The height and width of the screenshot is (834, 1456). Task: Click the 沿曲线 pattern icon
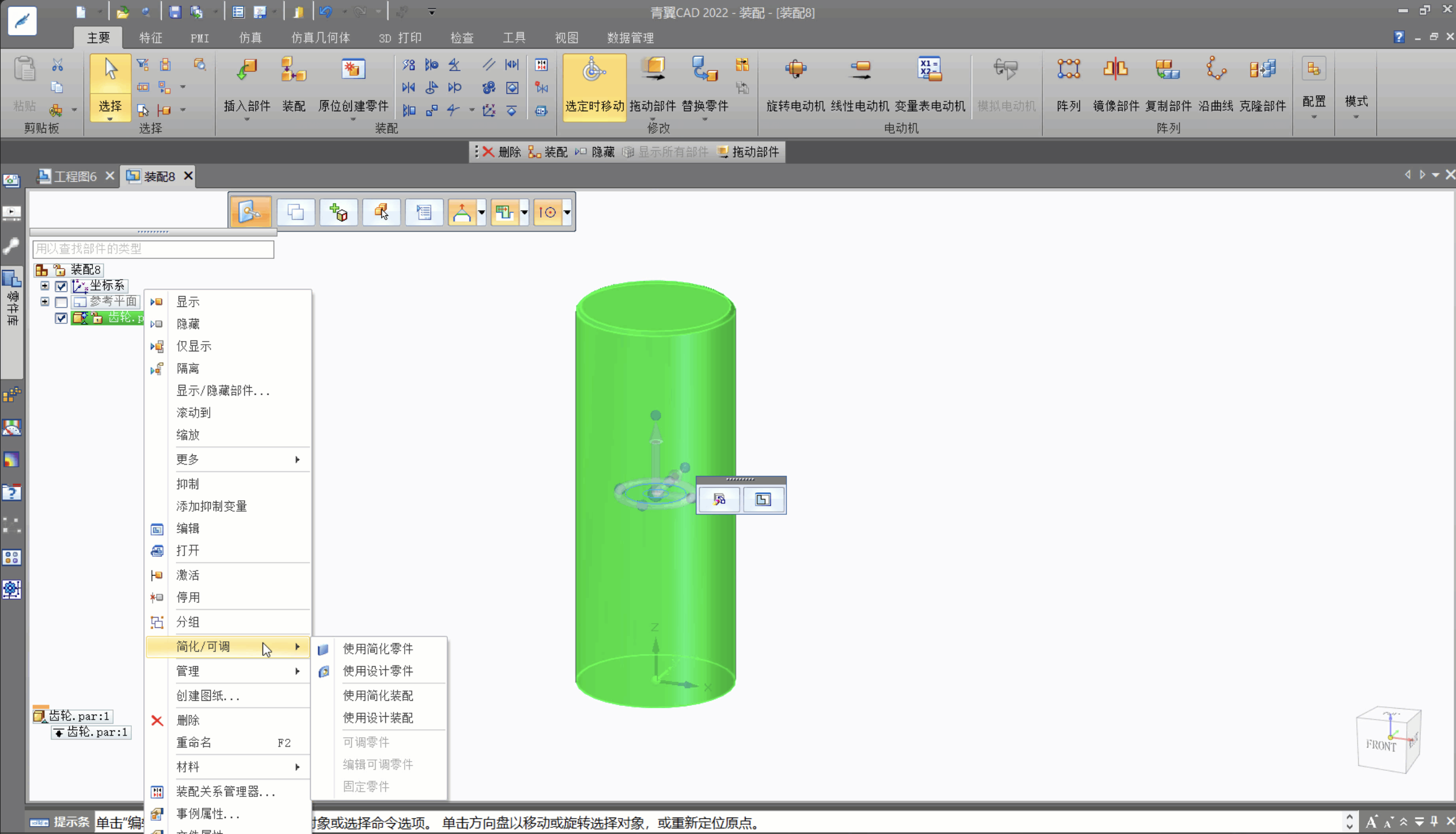pyautogui.click(x=1215, y=69)
